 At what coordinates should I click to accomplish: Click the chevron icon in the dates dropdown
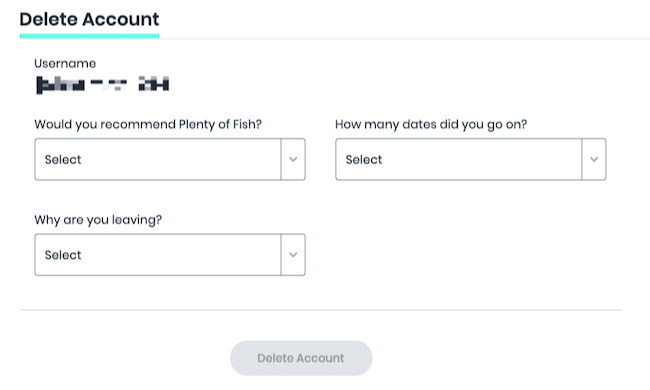point(594,160)
